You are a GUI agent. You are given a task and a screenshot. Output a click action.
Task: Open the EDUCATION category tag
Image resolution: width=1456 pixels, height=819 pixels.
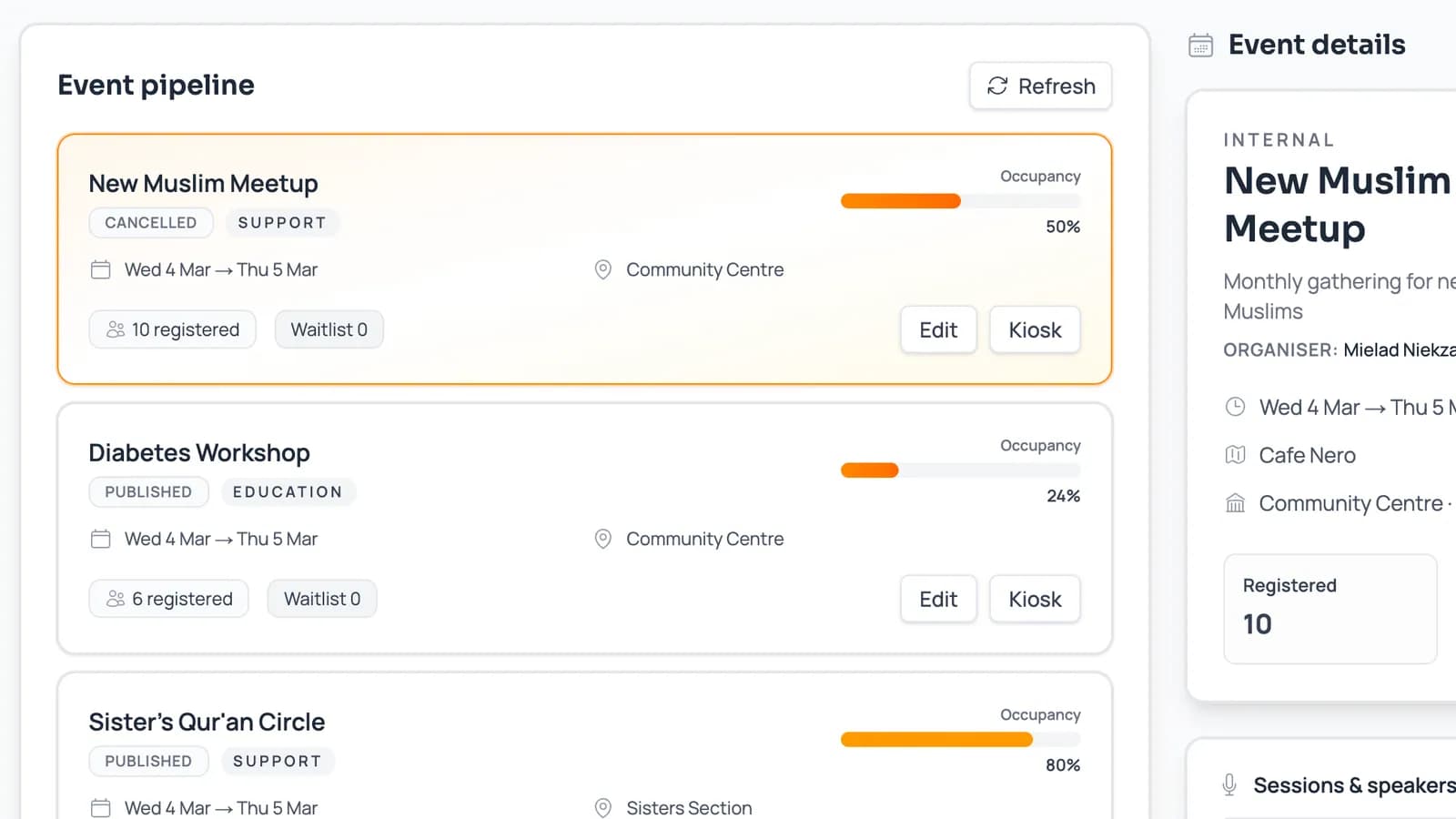coord(288,491)
